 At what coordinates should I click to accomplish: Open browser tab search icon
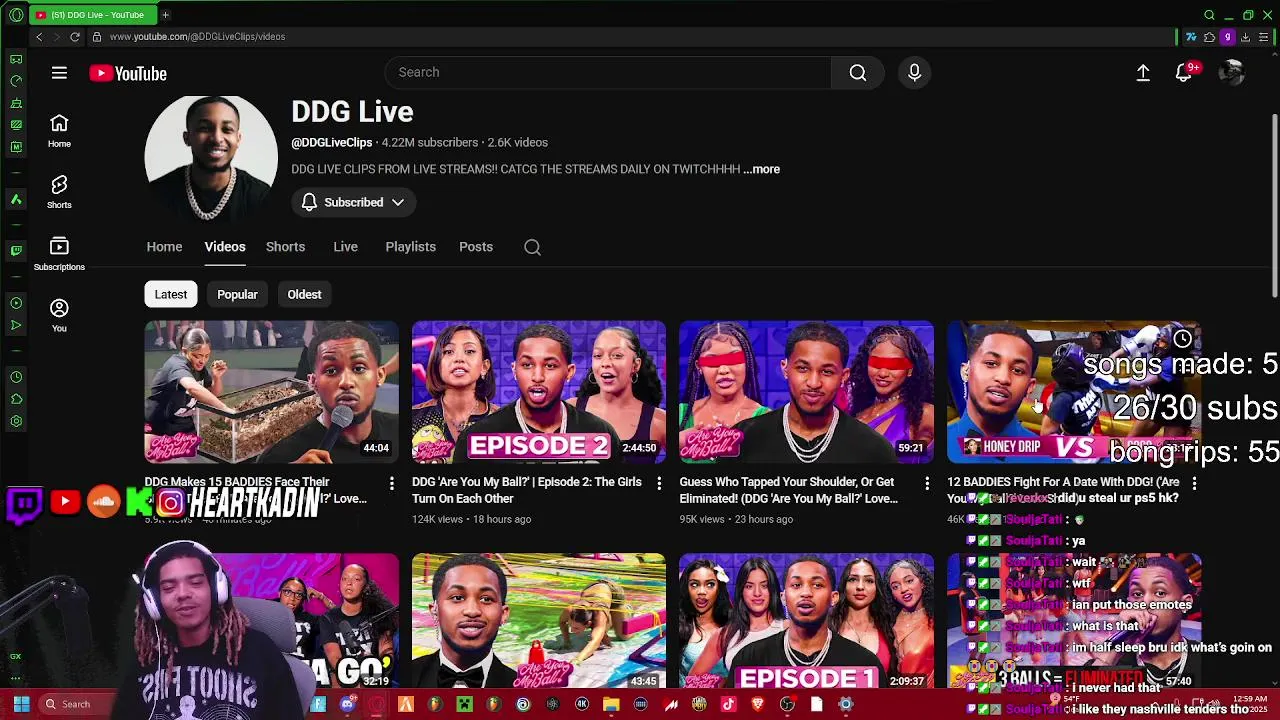coord(1209,15)
